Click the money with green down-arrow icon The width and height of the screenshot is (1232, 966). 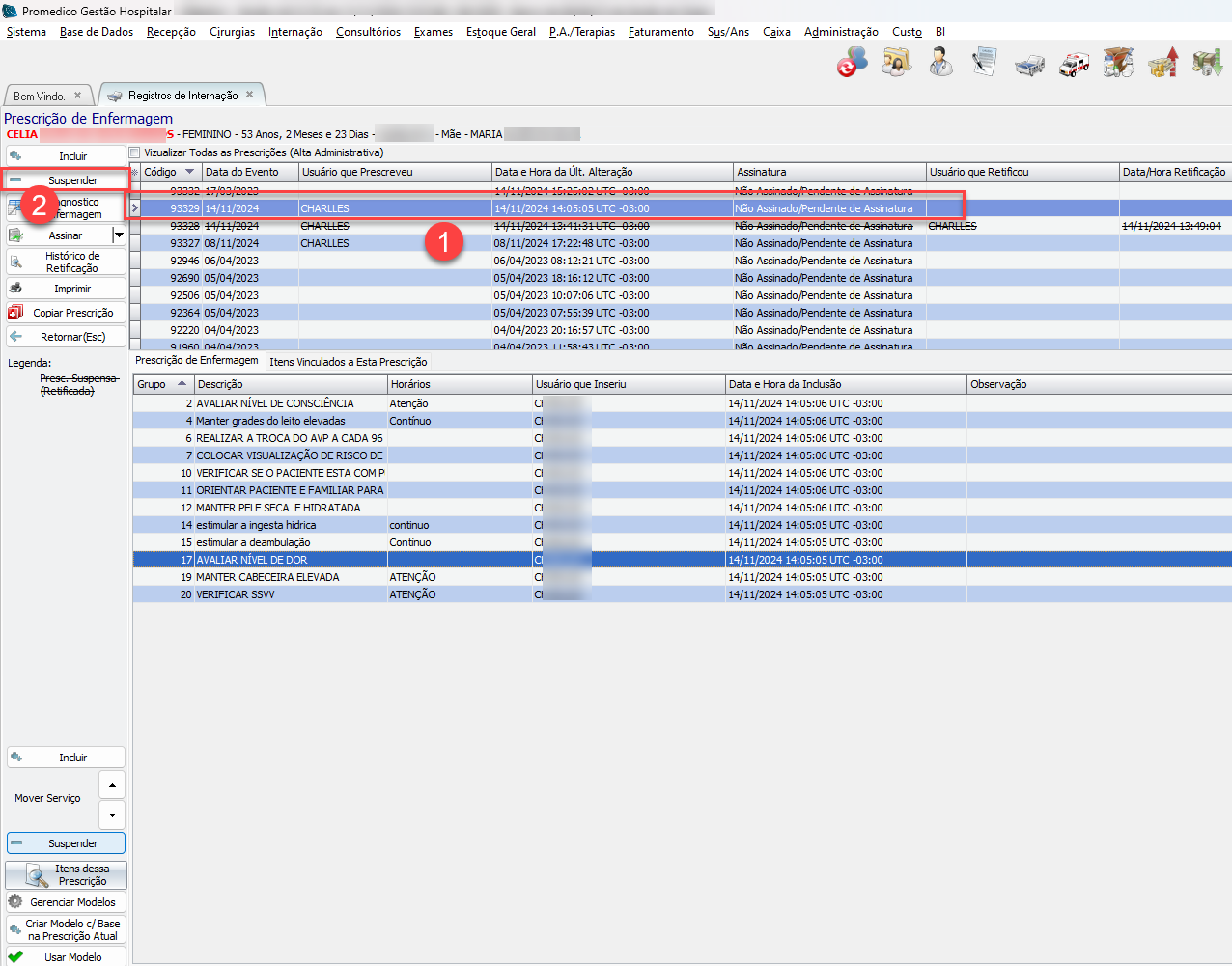pyautogui.click(x=1207, y=64)
